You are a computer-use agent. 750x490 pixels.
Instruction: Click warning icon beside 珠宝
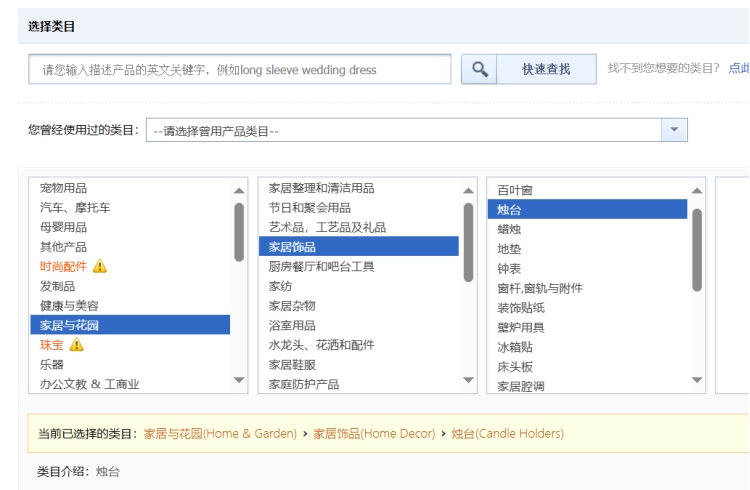coord(77,345)
